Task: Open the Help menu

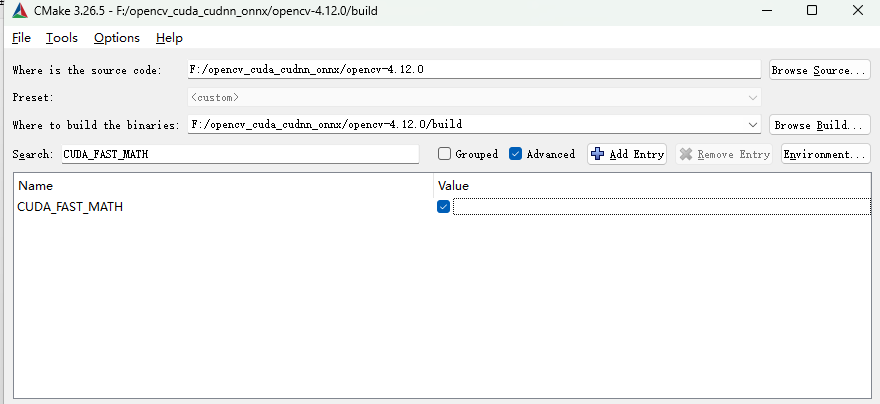Action: pos(169,38)
